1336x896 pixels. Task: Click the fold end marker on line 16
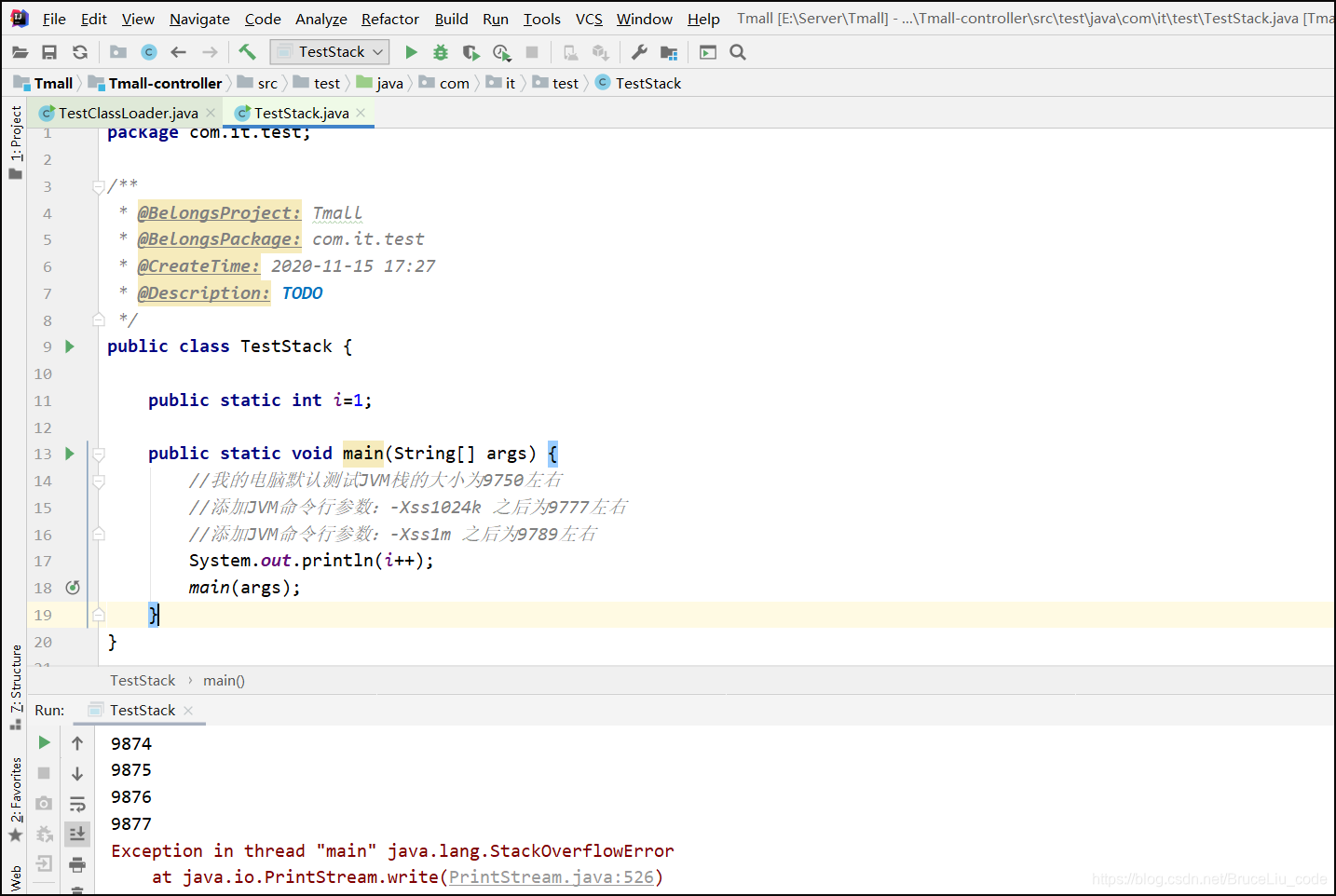coord(99,535)
